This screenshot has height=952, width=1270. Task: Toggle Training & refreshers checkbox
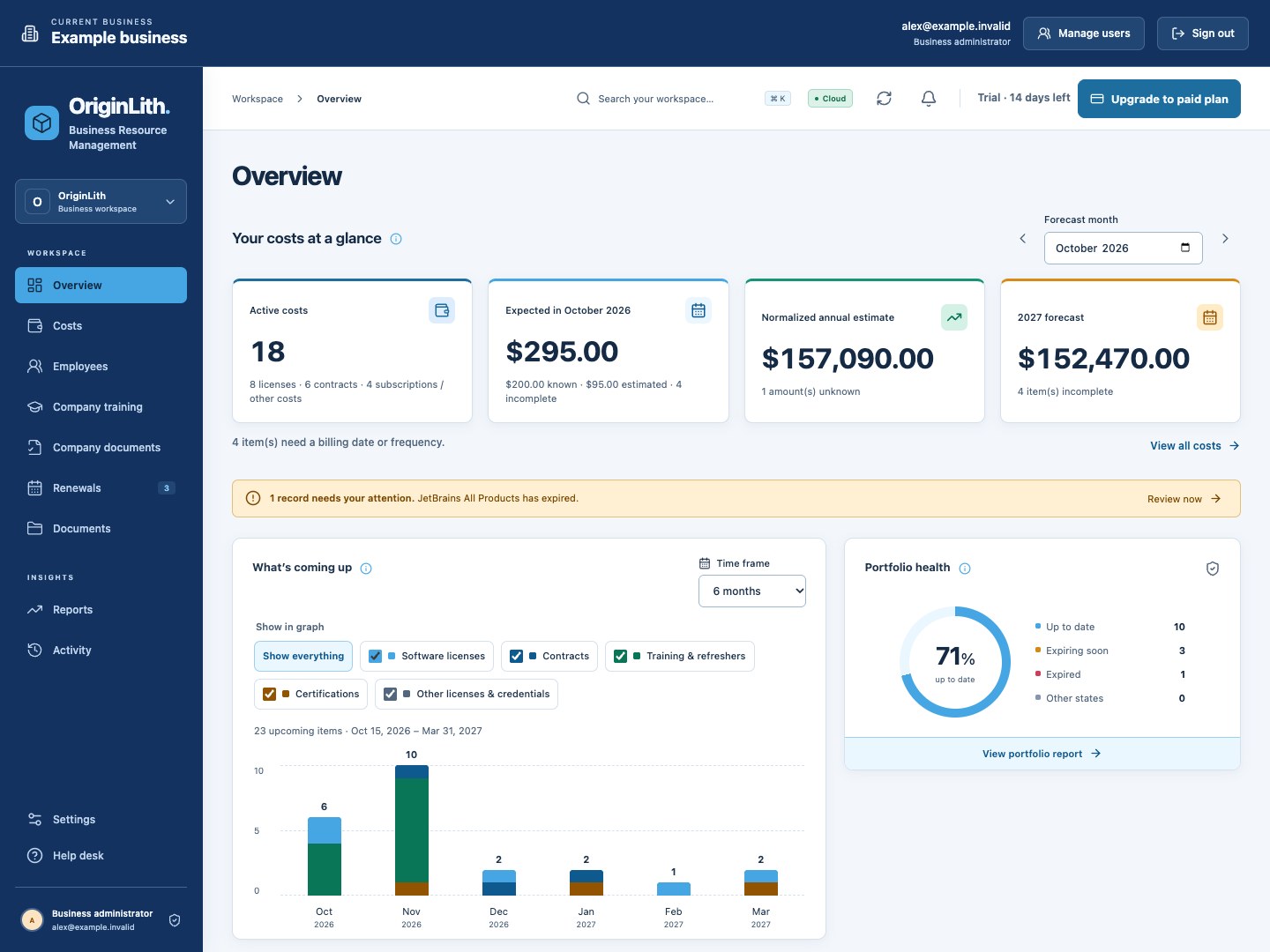(621, 656)
